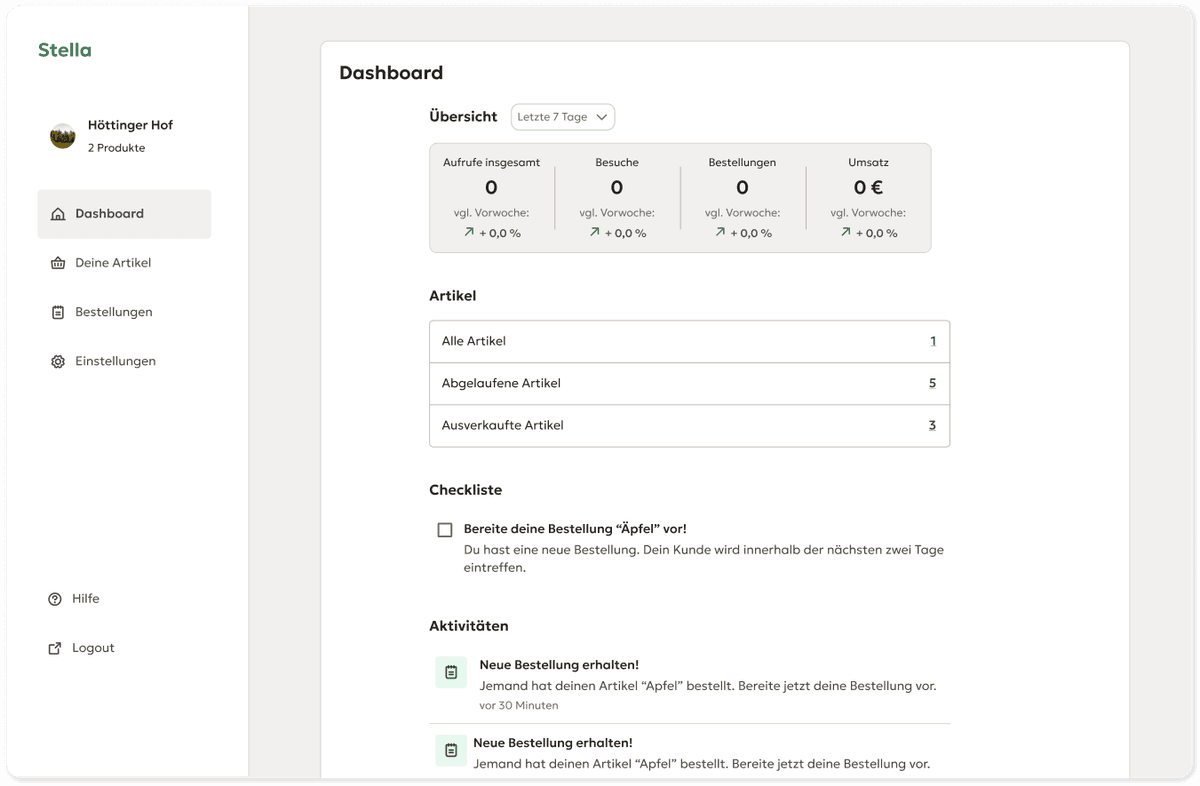Screen dimensions: 1200x786
Task: Select the Logout icon at sidebar bottom
Action: click(56, 647)
